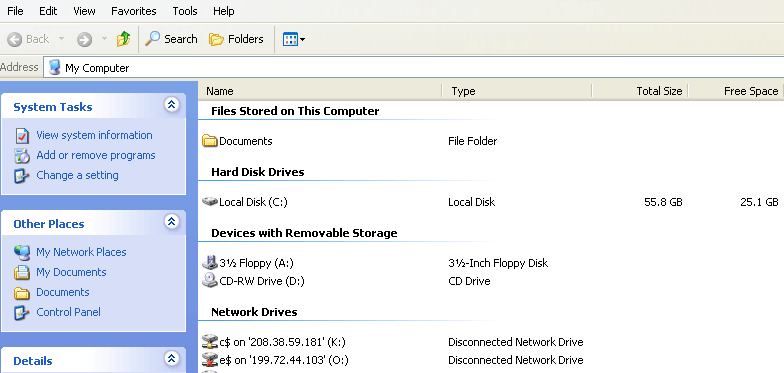784x373 pixels.
Task: Go to My Network Places
Action: 81,252
